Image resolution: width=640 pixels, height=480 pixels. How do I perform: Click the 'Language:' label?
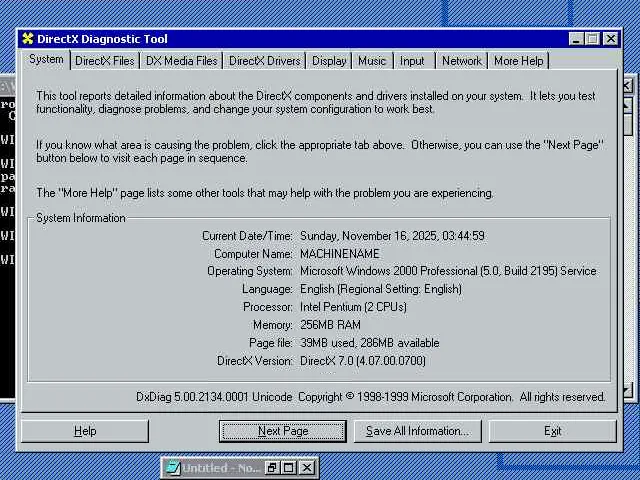[x=267, y=289]
